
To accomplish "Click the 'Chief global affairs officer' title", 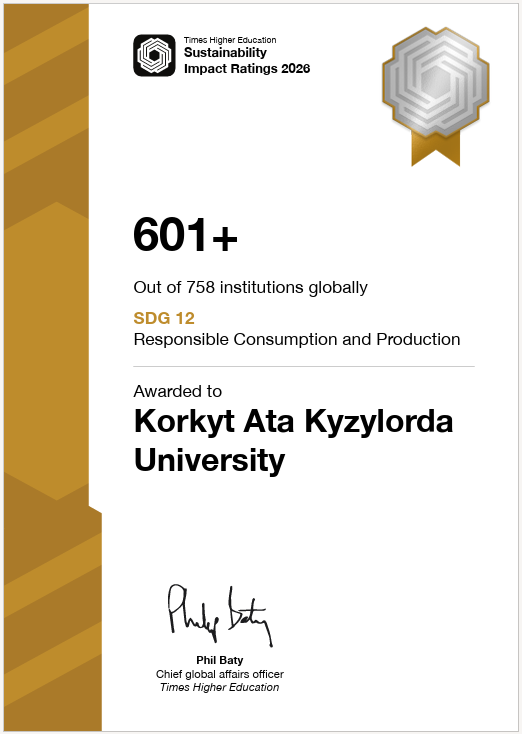I will (220, 674).
